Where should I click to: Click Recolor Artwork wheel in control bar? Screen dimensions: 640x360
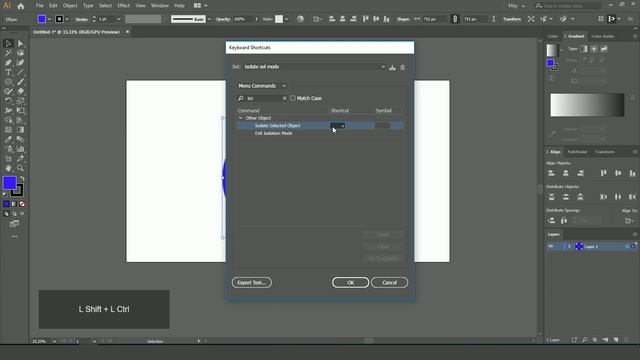coord(300,19)
